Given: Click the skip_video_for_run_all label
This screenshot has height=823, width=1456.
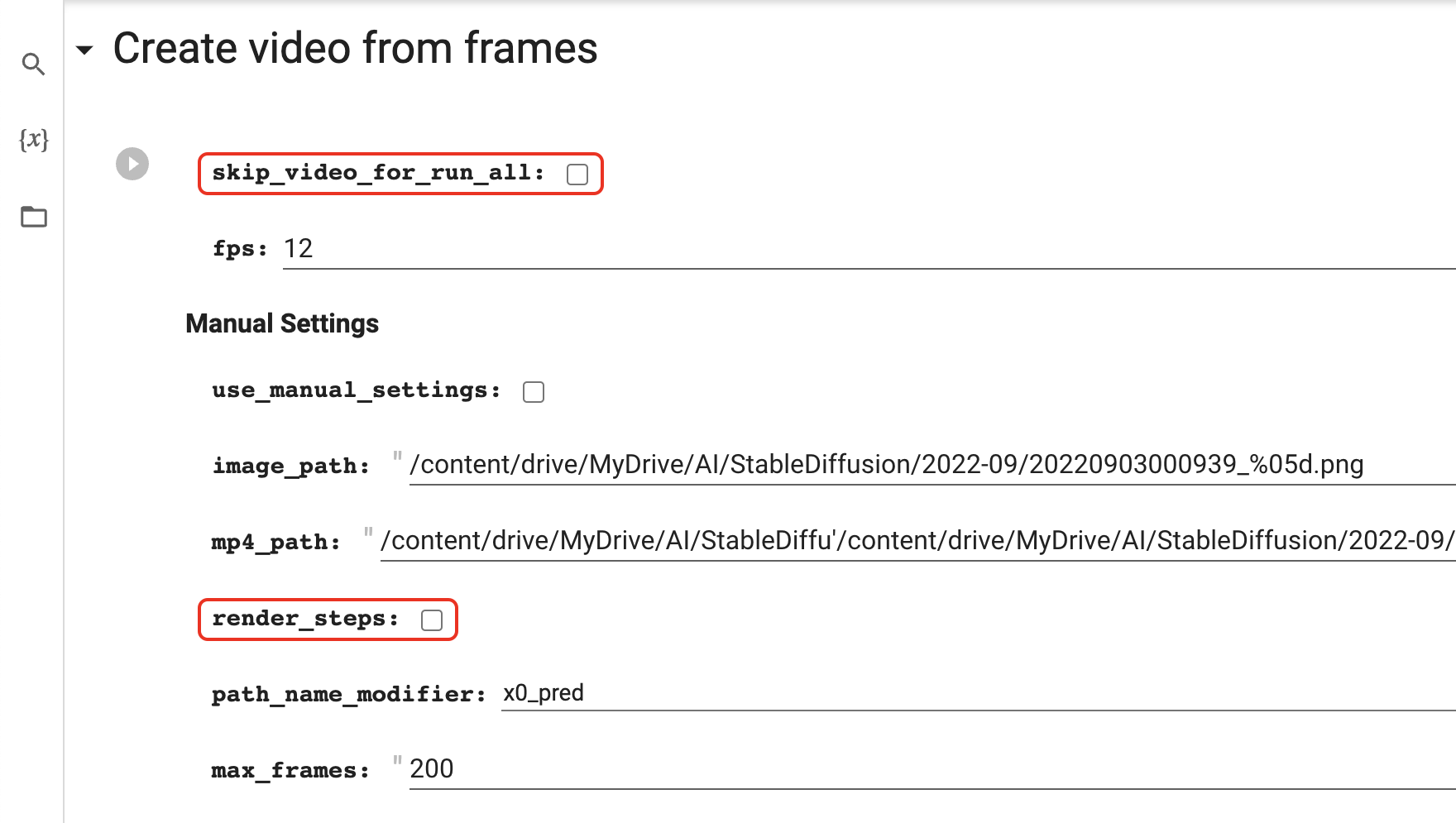Looking at the screenshot, I should (x=378, y=173).
